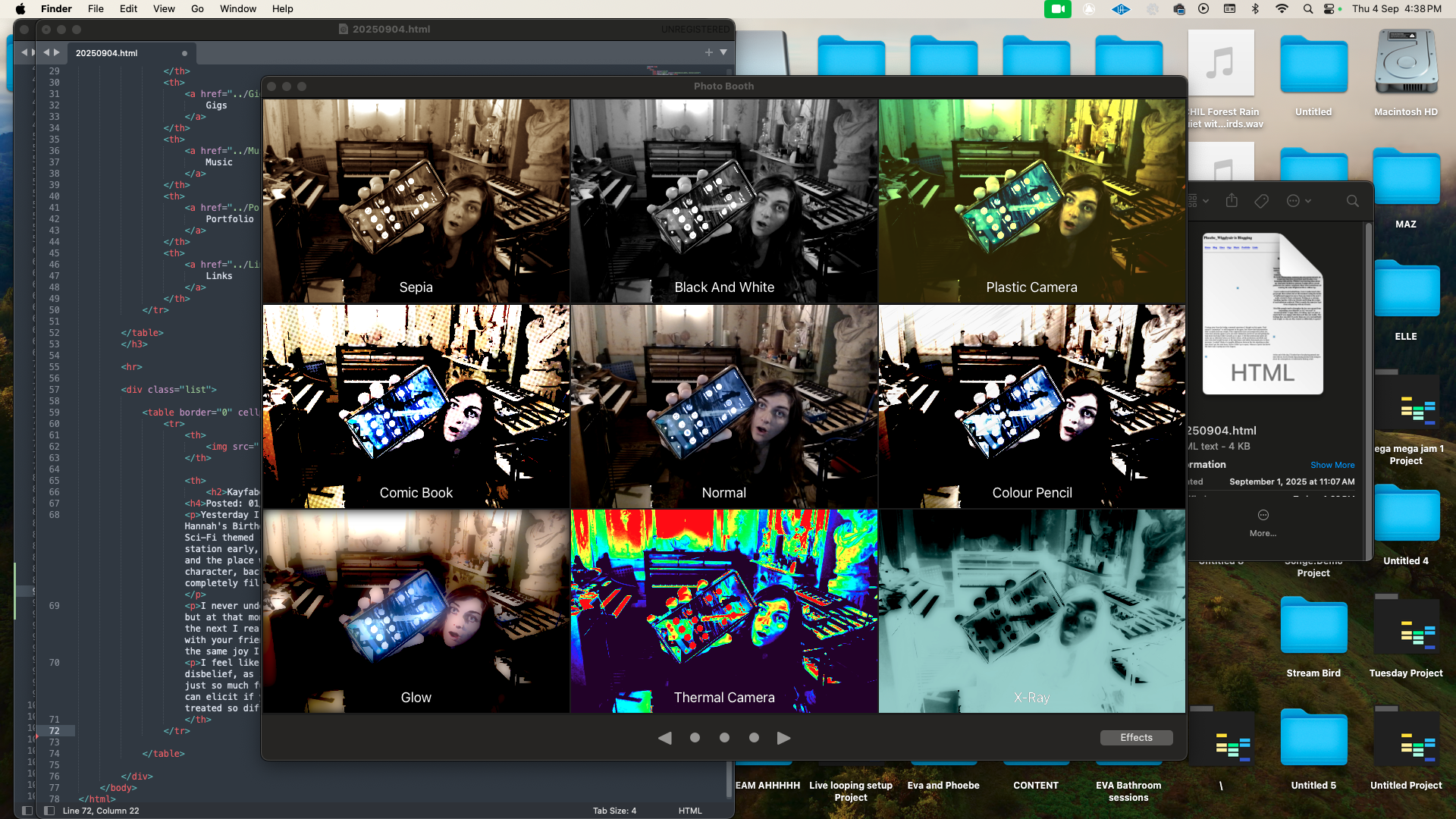
Task: Click the tag icon in the Finder toolbar
Action: pos(1262,201)
